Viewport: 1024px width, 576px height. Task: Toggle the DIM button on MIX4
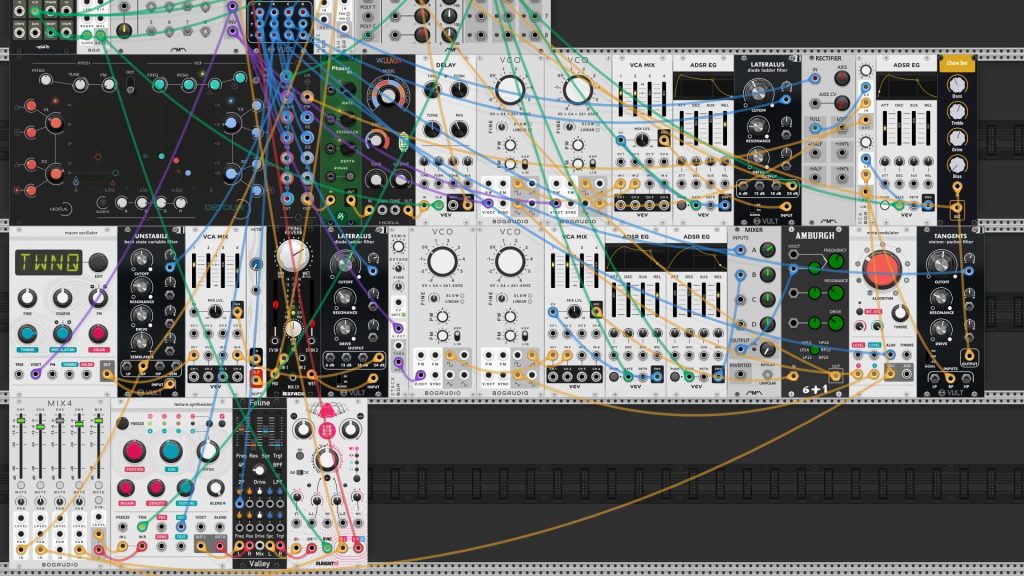pyautogui.click(x=99, y=500)
